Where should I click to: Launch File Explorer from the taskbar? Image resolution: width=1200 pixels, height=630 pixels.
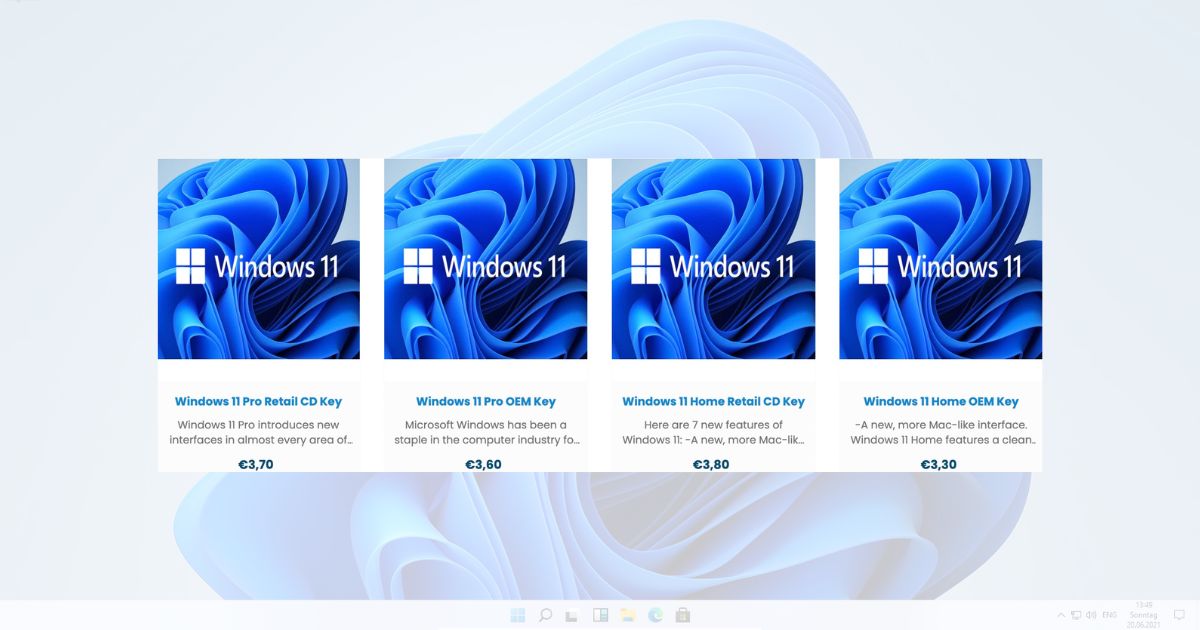click(x=628, y=615)
